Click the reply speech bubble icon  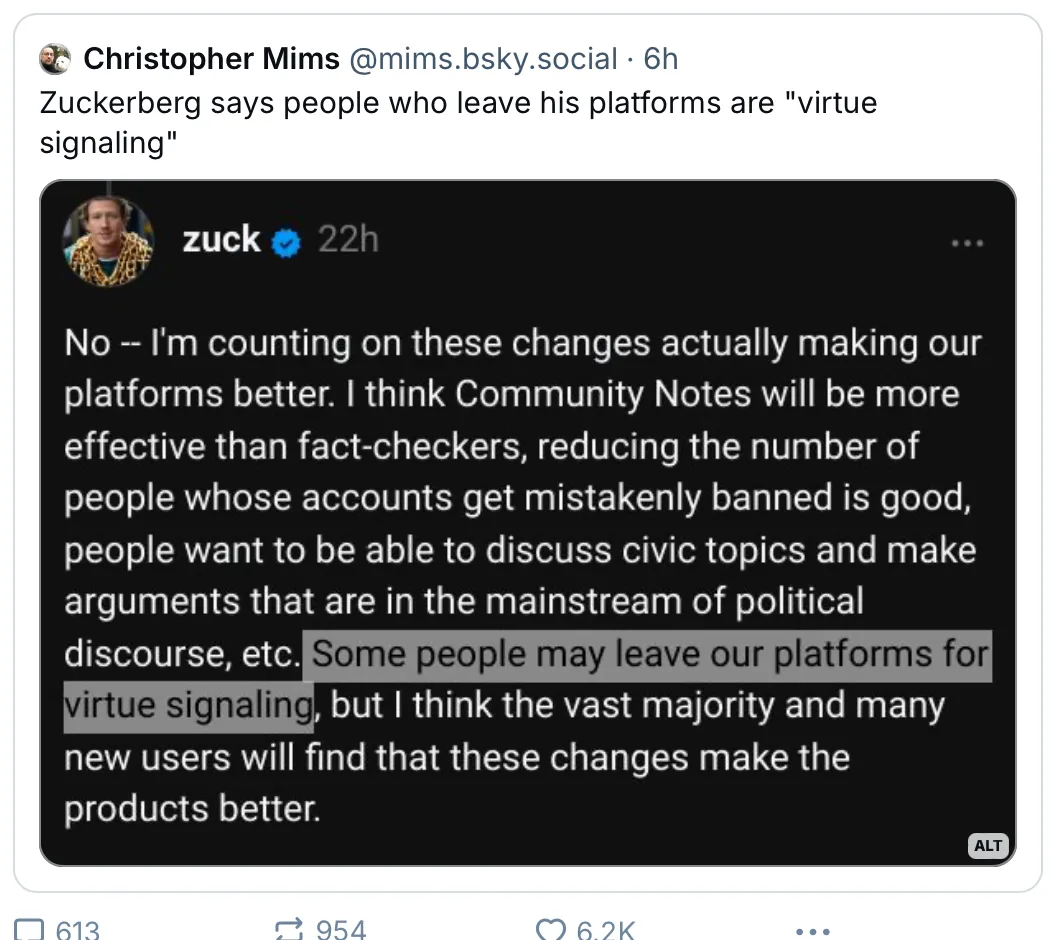click(x=29, y=930)
